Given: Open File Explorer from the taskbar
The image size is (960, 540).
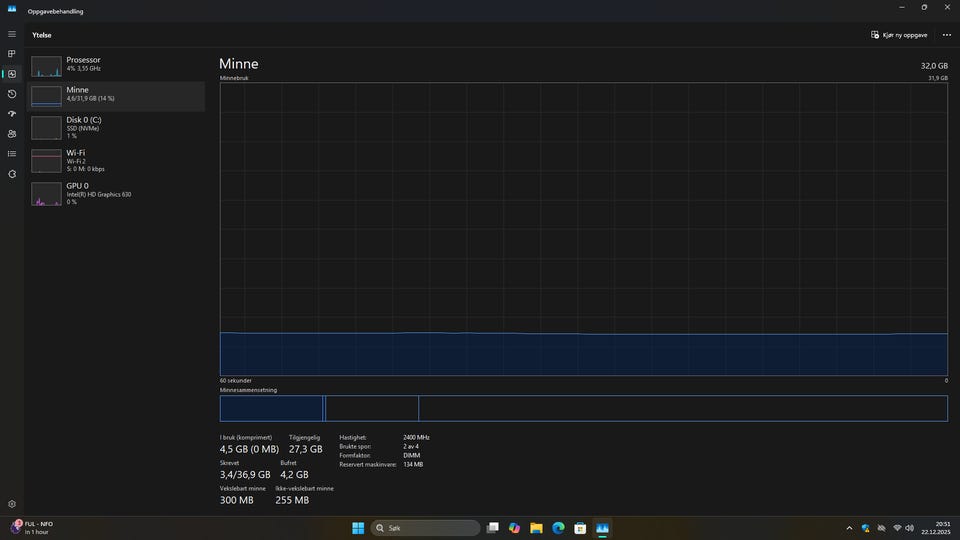Looking at the screenshot, I should tap(536, 528).
